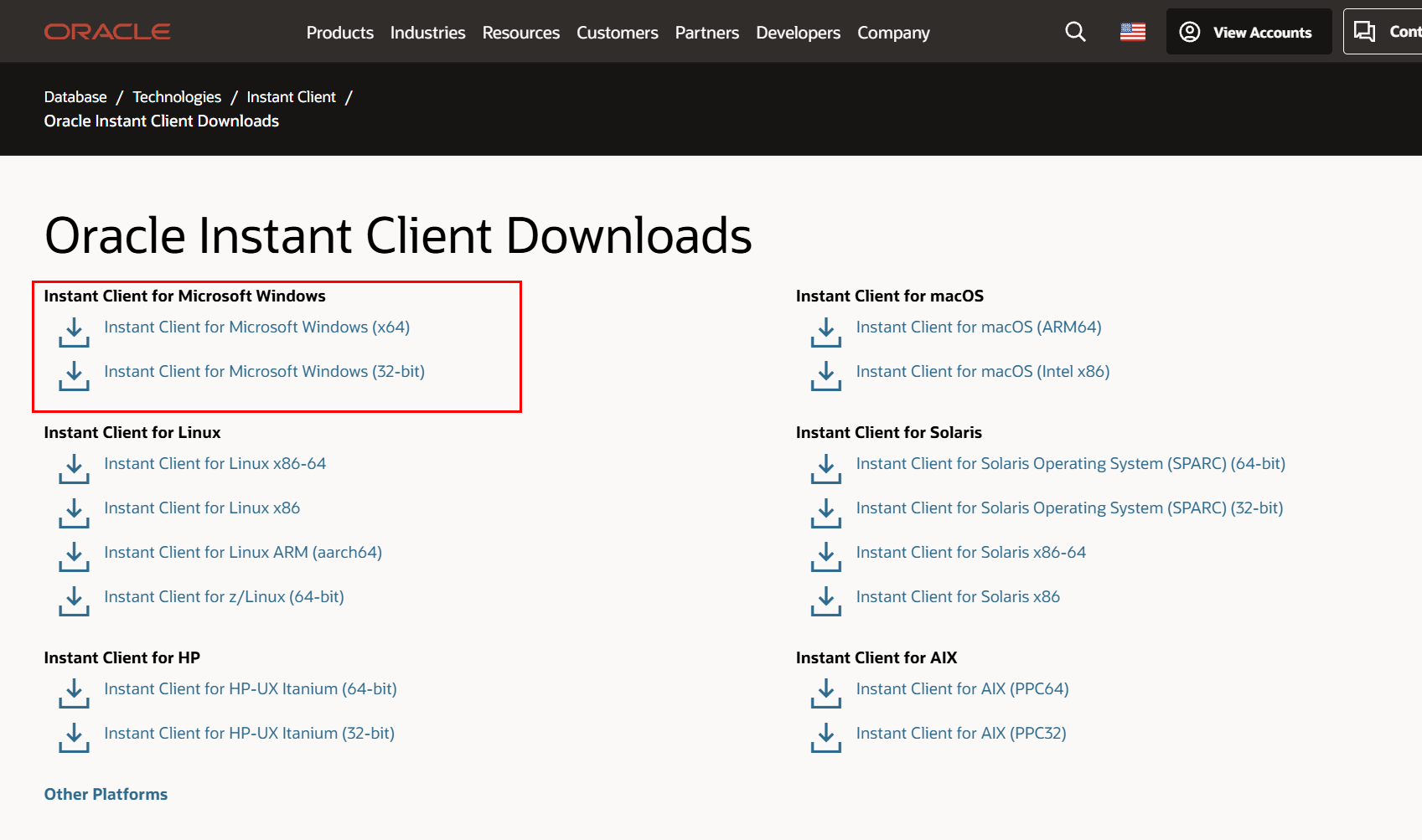Click download icon for Solaris SPARC (64-bit)
The width and height of the screenshot is (1422, 840).
point(826,468)
